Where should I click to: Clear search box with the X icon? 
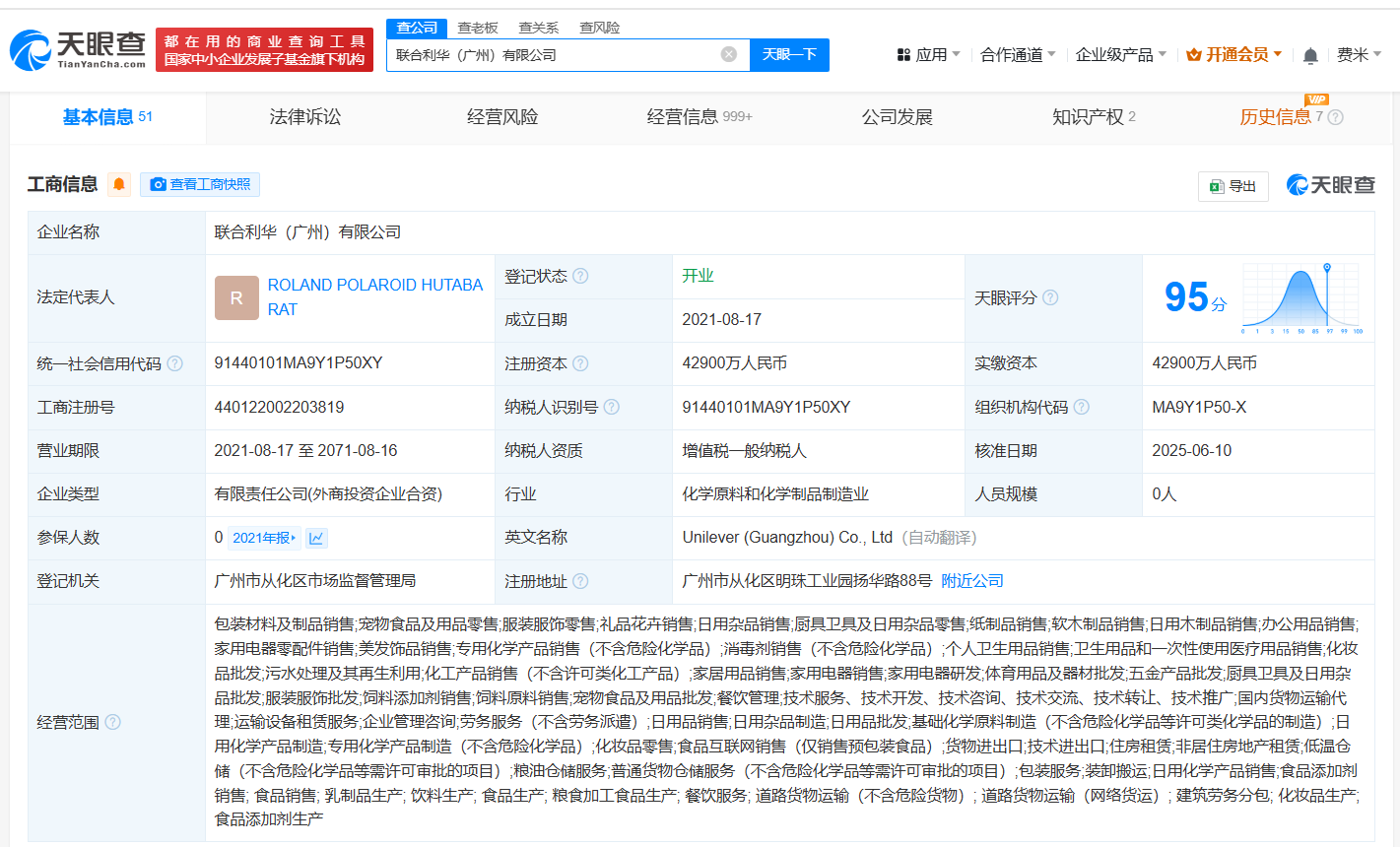click(729, 54)
